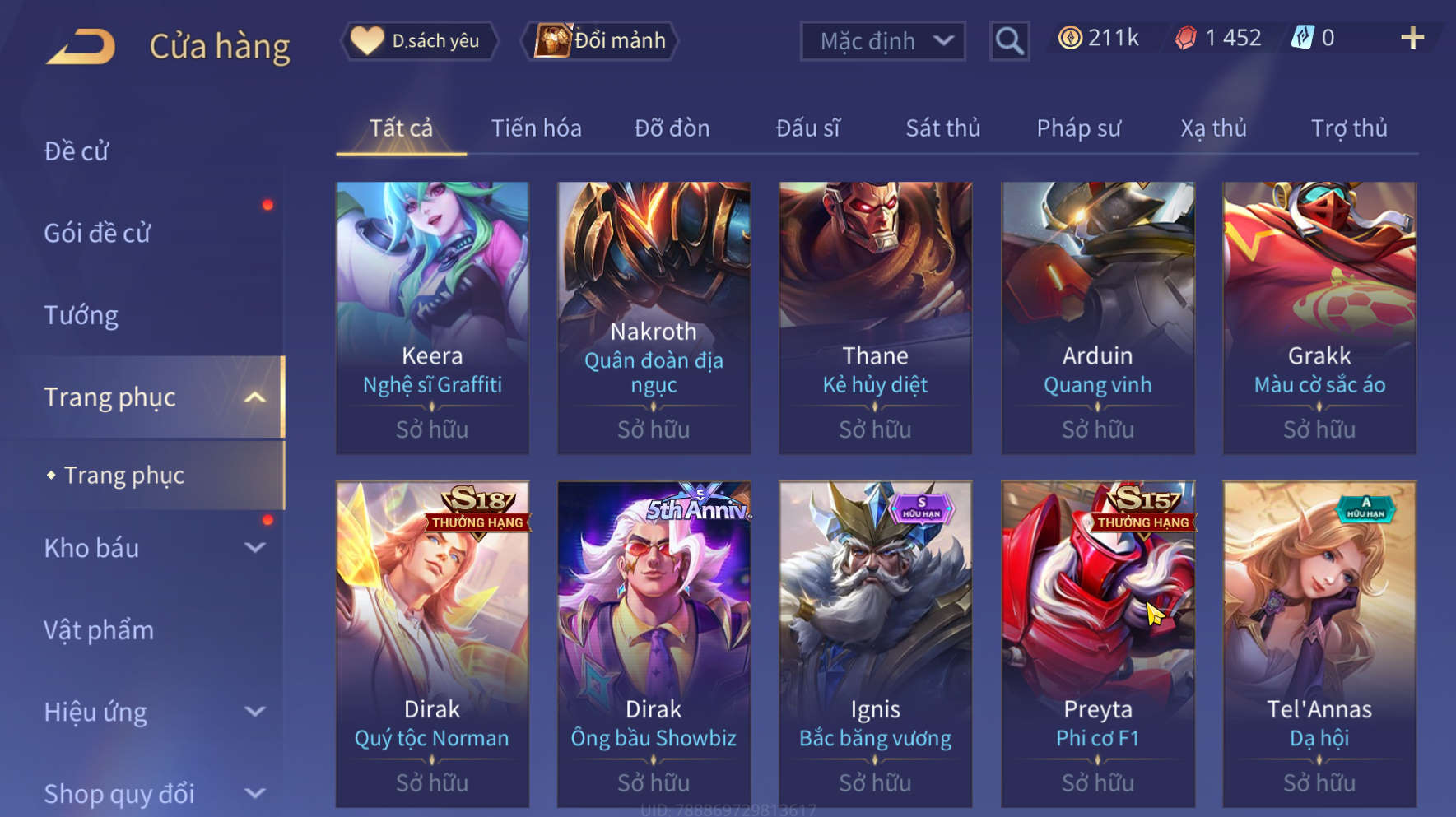Switch to the Sát thủ tab
Image resolution: width=1456 pixels, height=817 pixels.
click(x=943, y=128)
